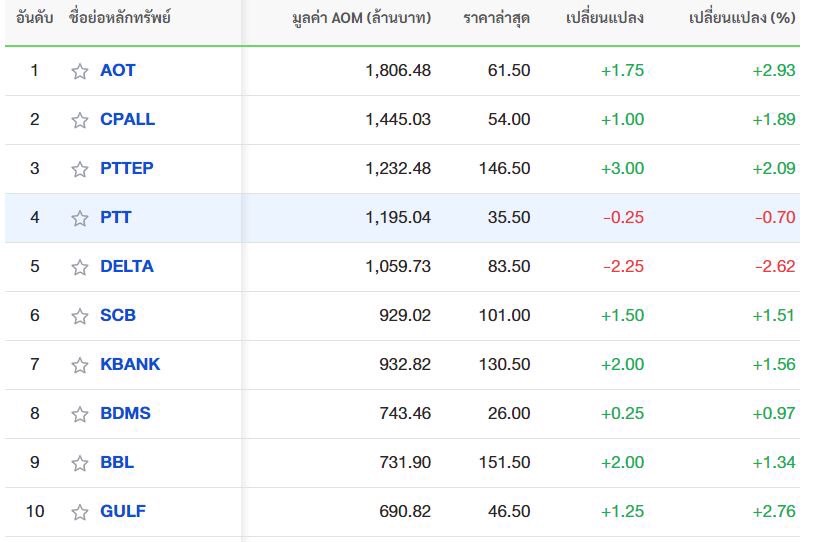The height and width of the screenshot is (542, 830).
Task: Select the DELTA ticker link
Action: point(127,266)
